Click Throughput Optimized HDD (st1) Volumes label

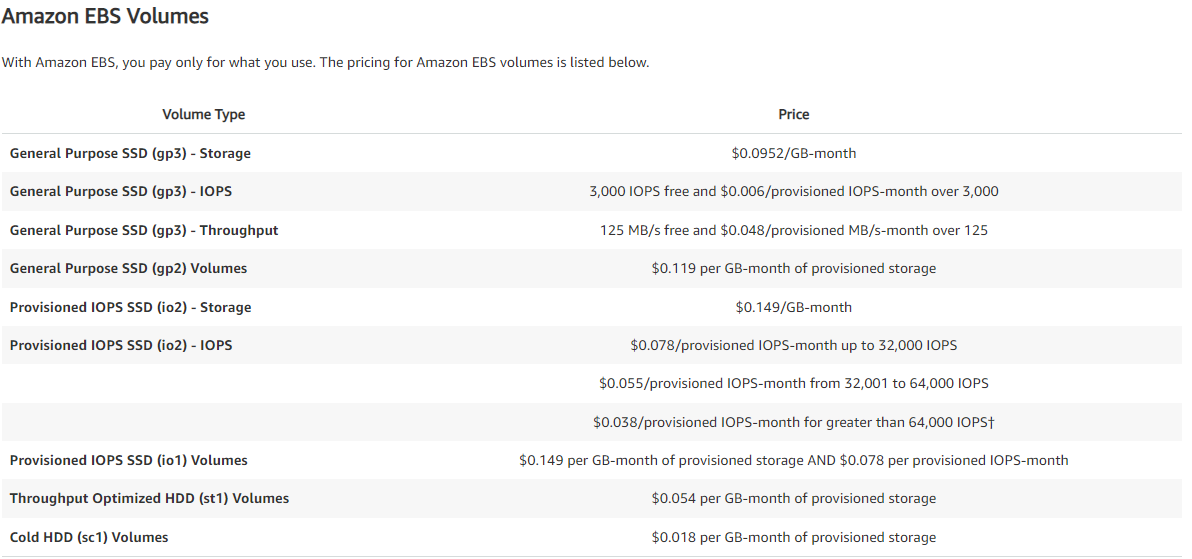coord(150,498)
